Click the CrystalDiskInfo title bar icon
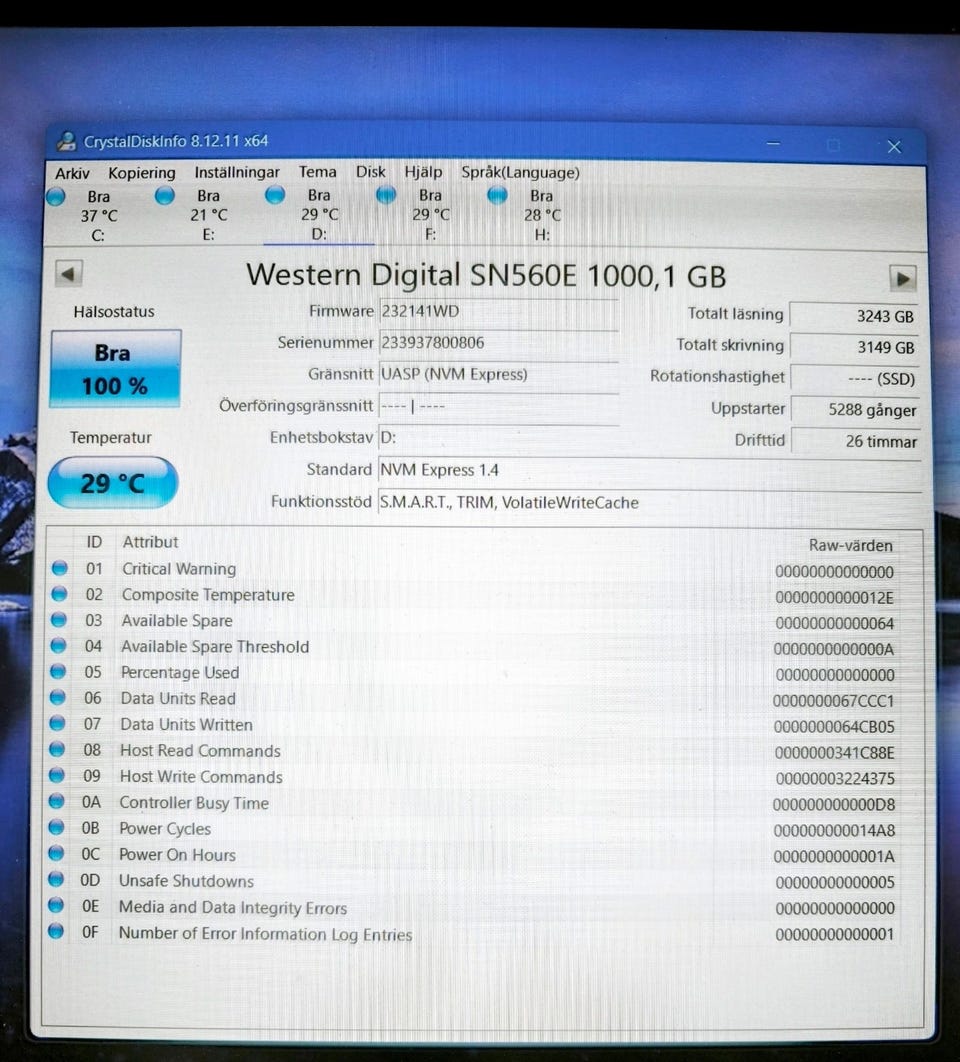 (66, 141)
